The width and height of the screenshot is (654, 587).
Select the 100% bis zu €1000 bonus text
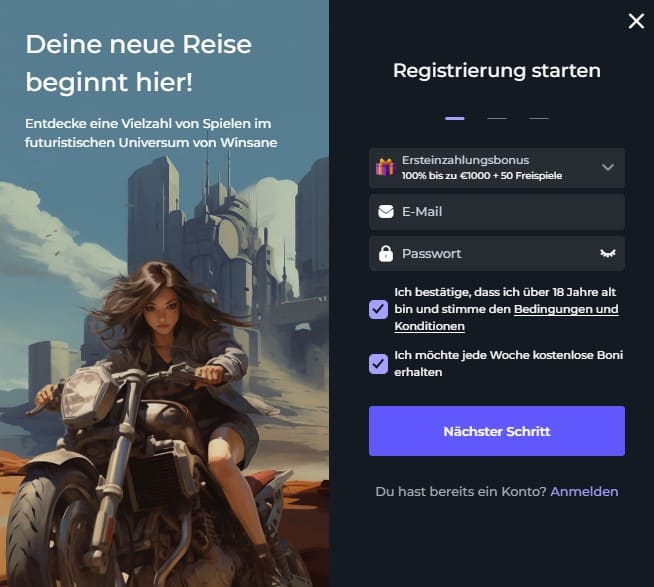click(482, 176)
